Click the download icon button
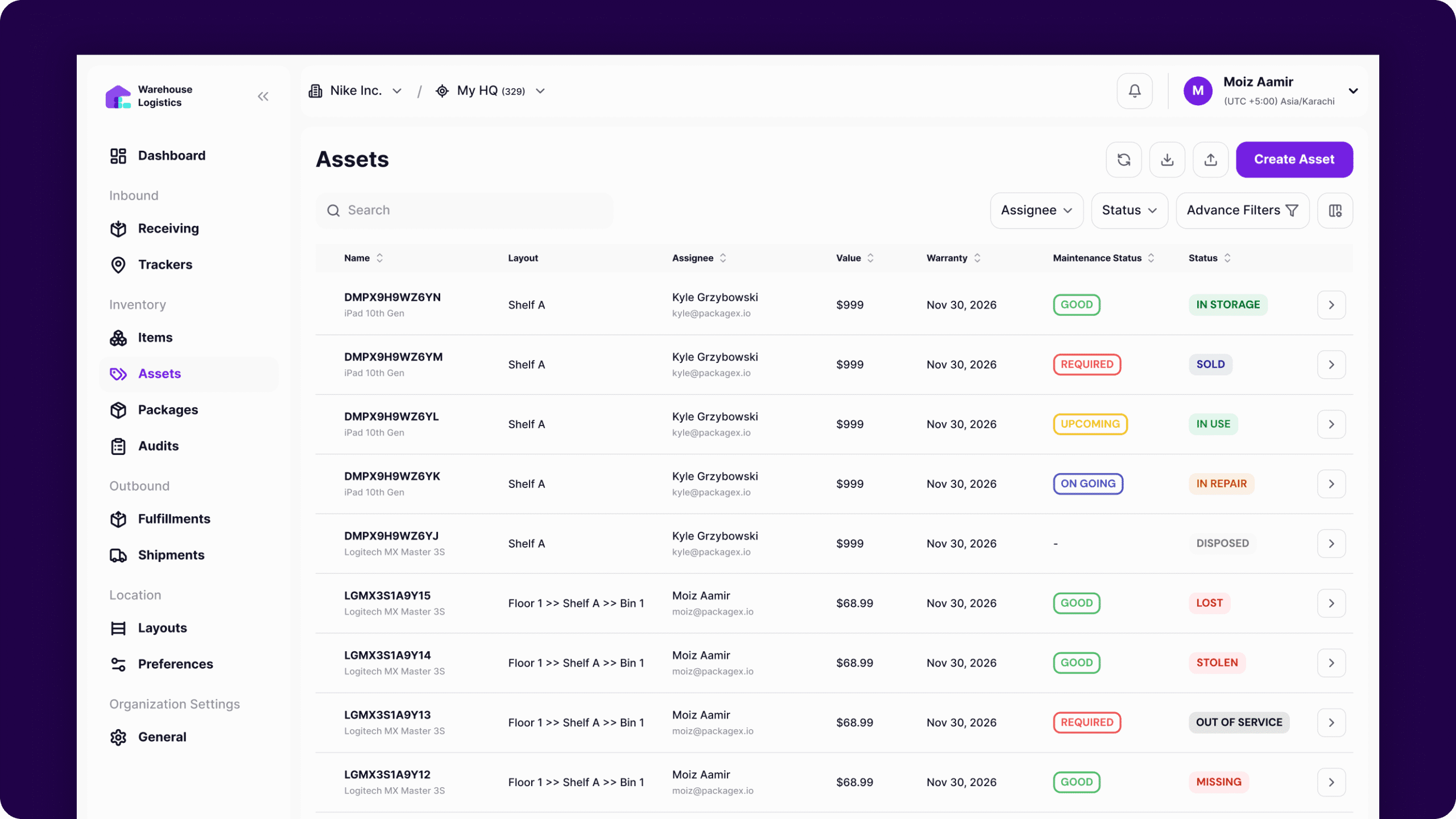Viewport: 1456px width, 819px height. [x=1167, y=160]
